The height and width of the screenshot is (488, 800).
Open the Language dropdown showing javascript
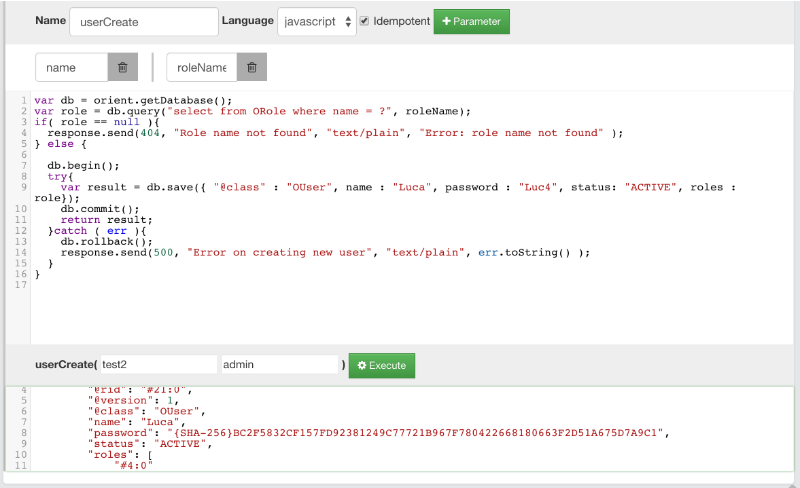[316, 21]
